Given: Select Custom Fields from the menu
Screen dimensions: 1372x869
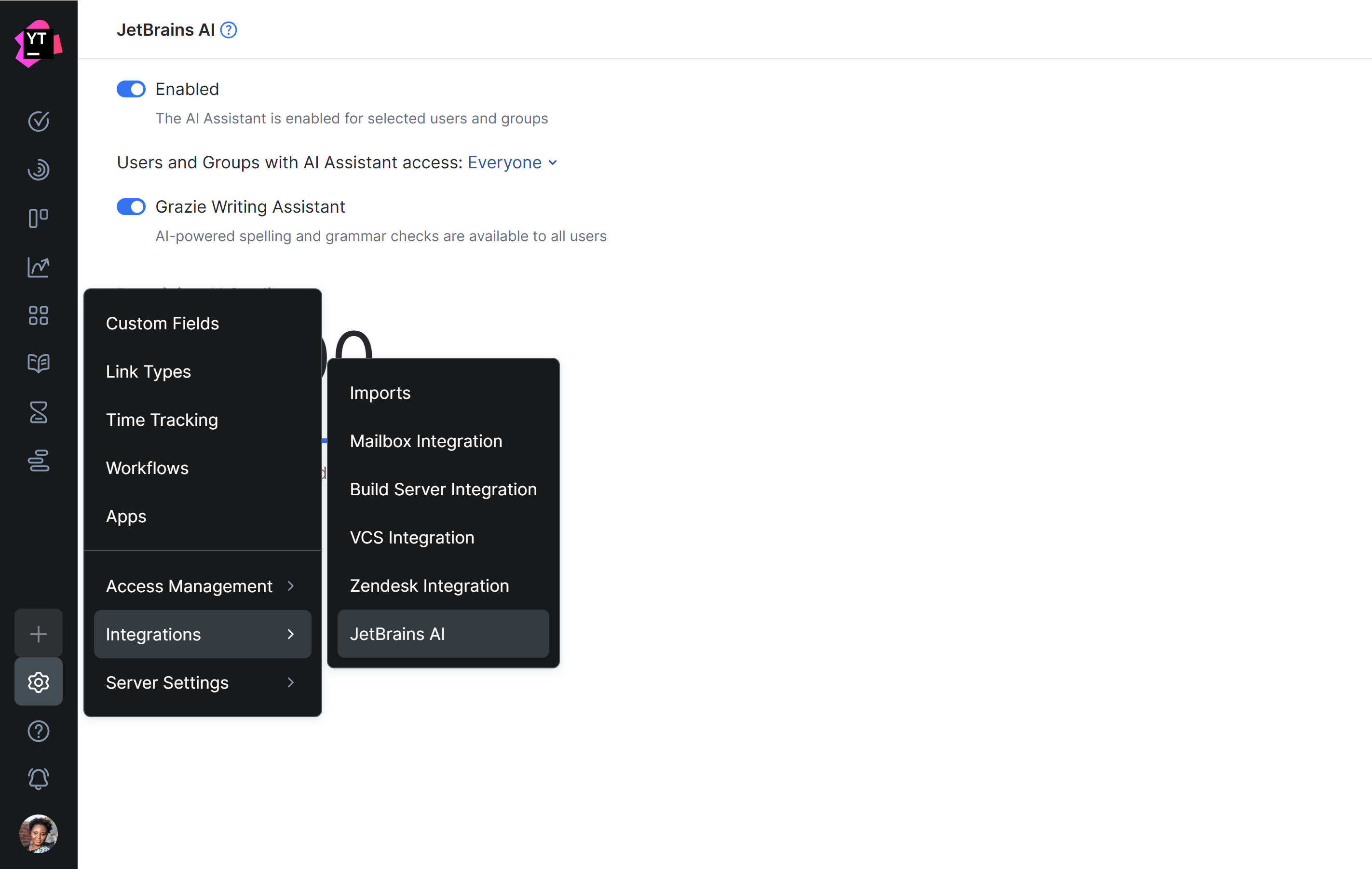Looking at the screenshot, I should point(202,323).
